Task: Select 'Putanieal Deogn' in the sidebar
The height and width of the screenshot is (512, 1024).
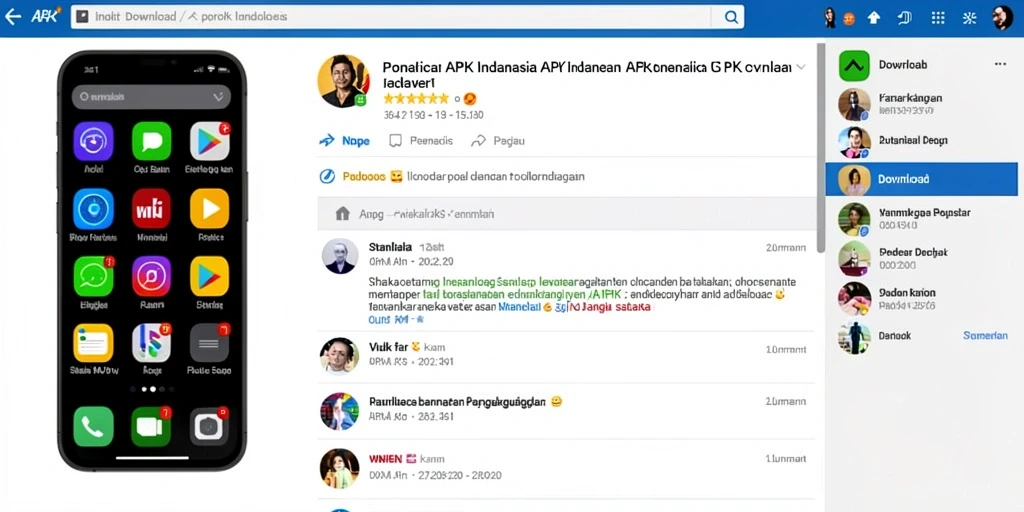Action: pos(921,141)
